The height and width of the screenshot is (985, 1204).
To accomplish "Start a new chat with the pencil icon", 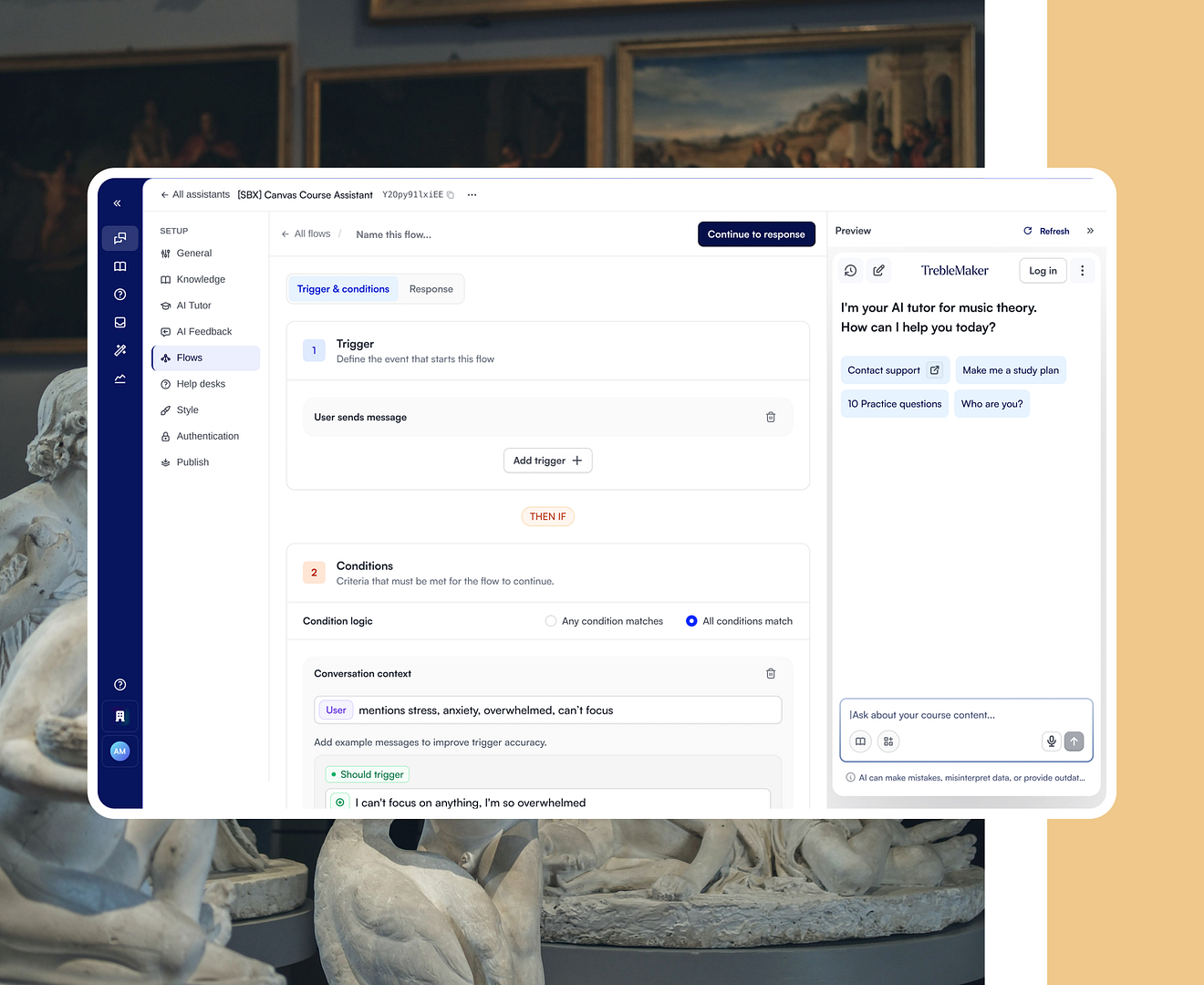I will point(878,270).
